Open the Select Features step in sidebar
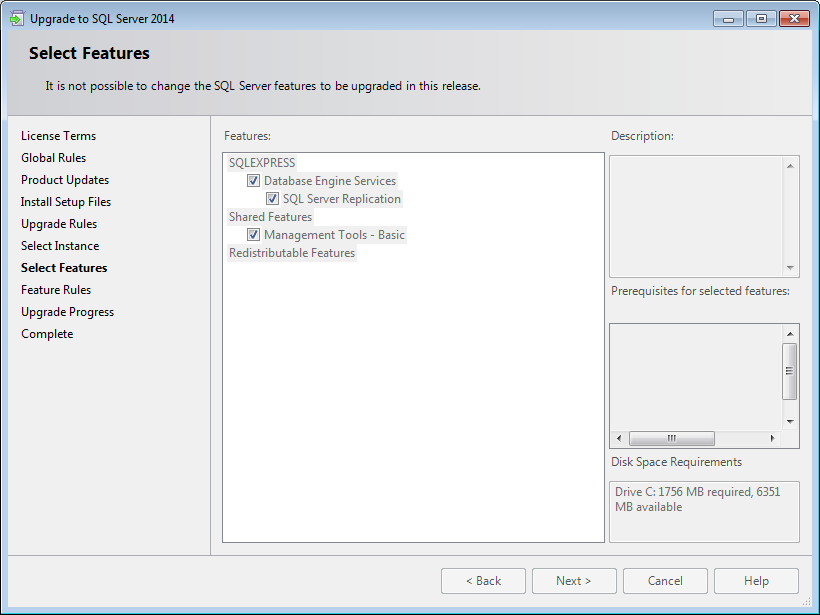Image resolution: width=820 pixels, height=615 pixels. coord(64,268)
